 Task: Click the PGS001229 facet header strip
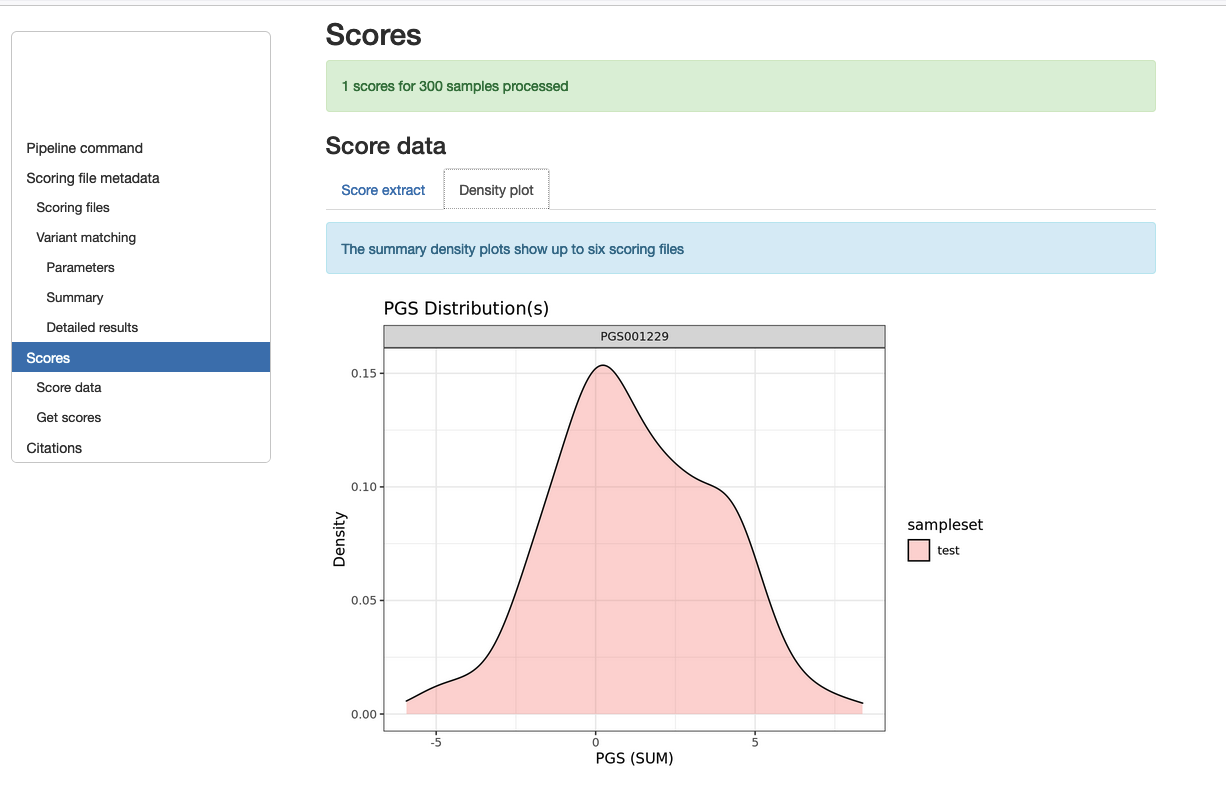(x=634, y=337)
